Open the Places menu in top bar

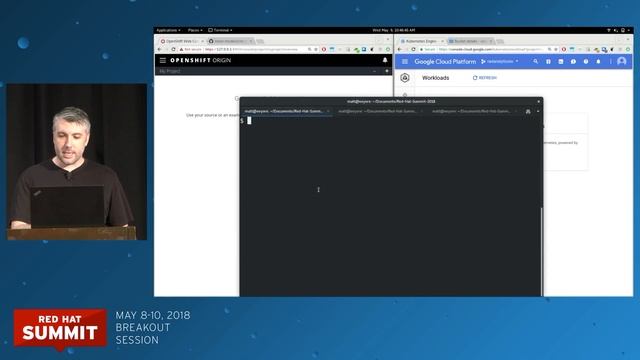point(195,30)
